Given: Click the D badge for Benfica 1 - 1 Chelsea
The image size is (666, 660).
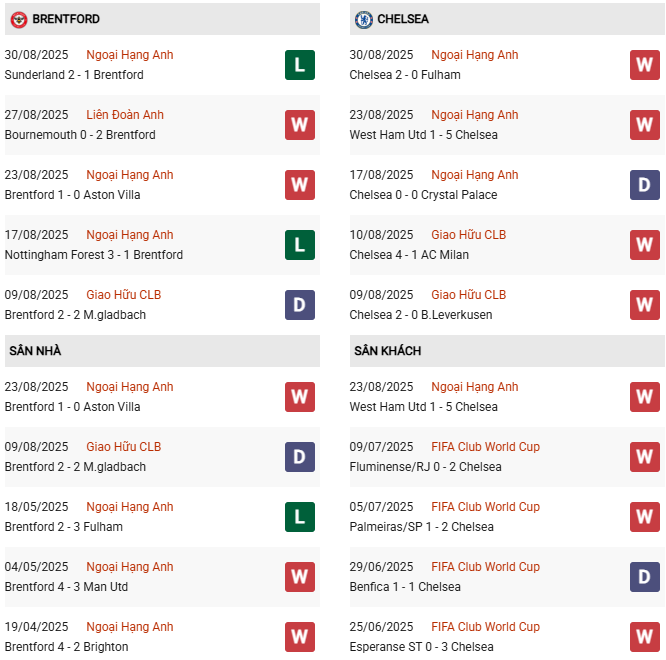Looking at the screenshot, I should pos(644,577).
